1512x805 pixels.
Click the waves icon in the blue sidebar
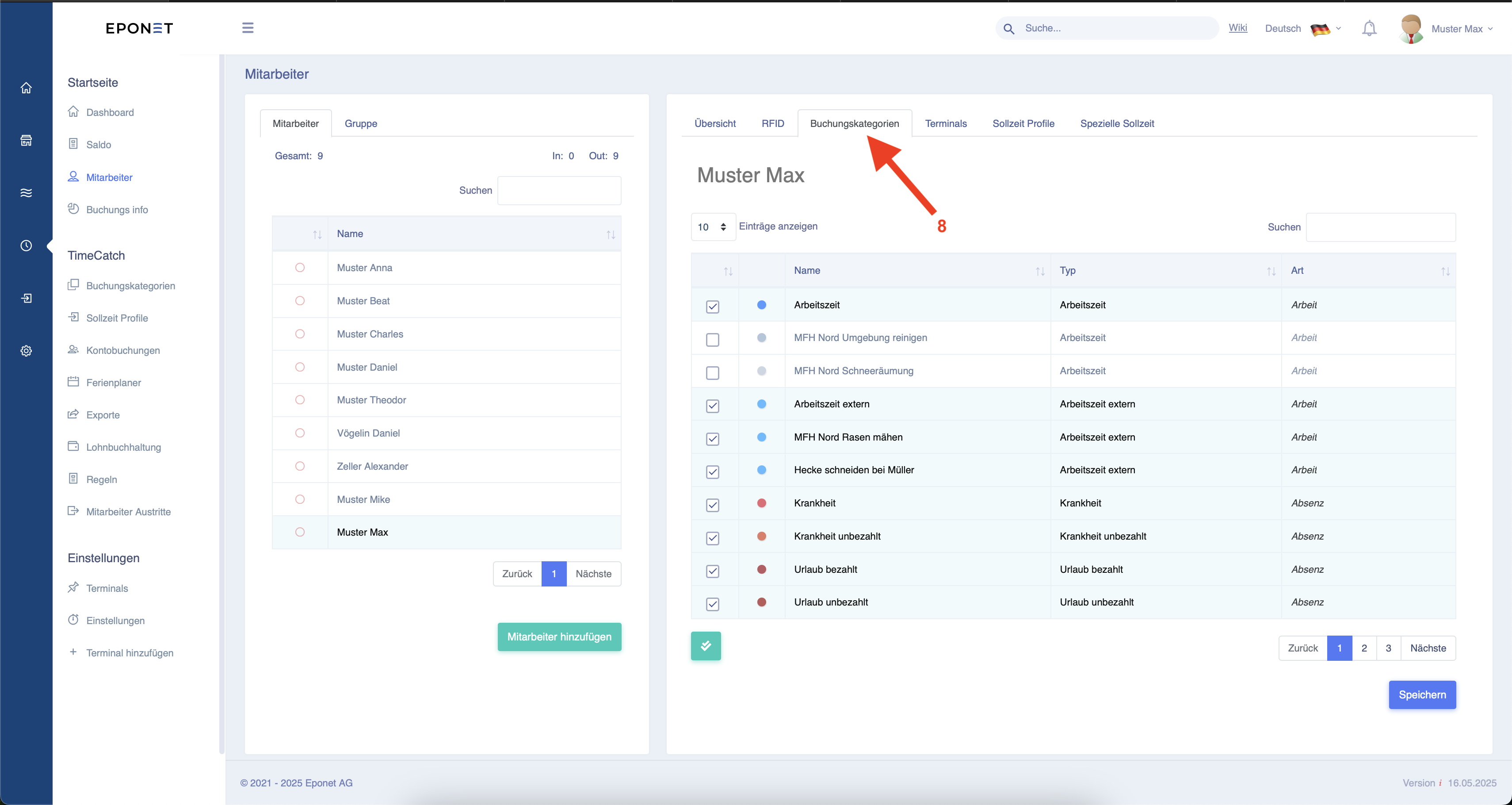[x=26, y=192]
